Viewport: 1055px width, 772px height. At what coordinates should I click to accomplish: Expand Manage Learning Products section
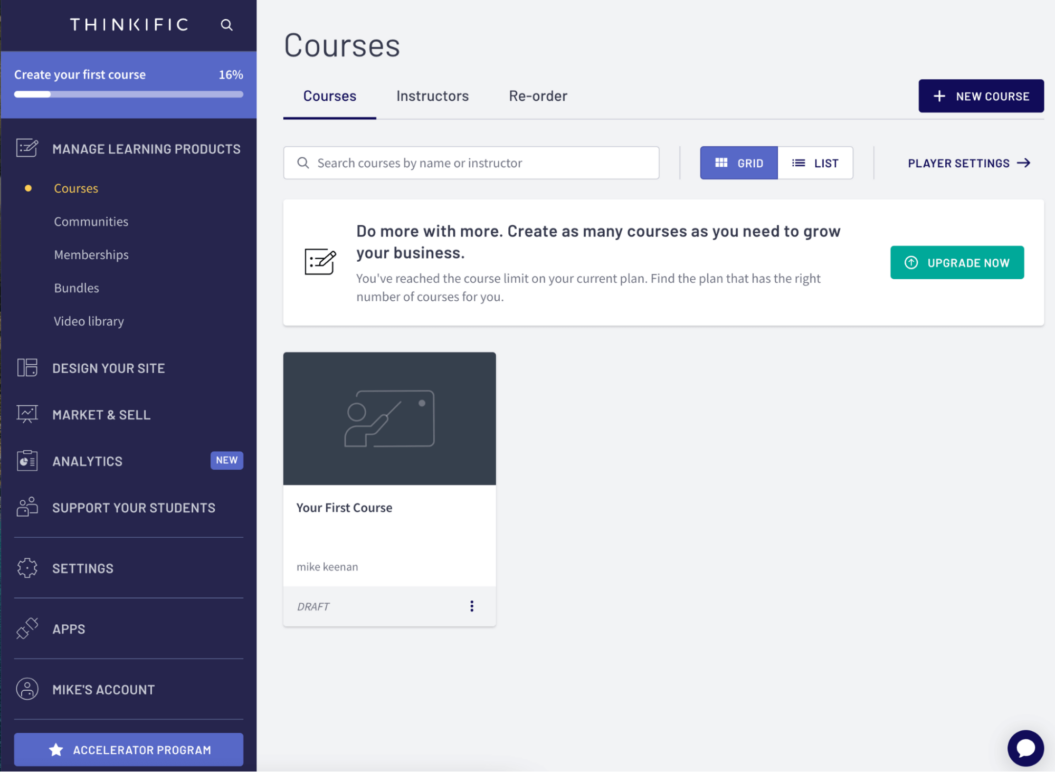pos(146,149)
